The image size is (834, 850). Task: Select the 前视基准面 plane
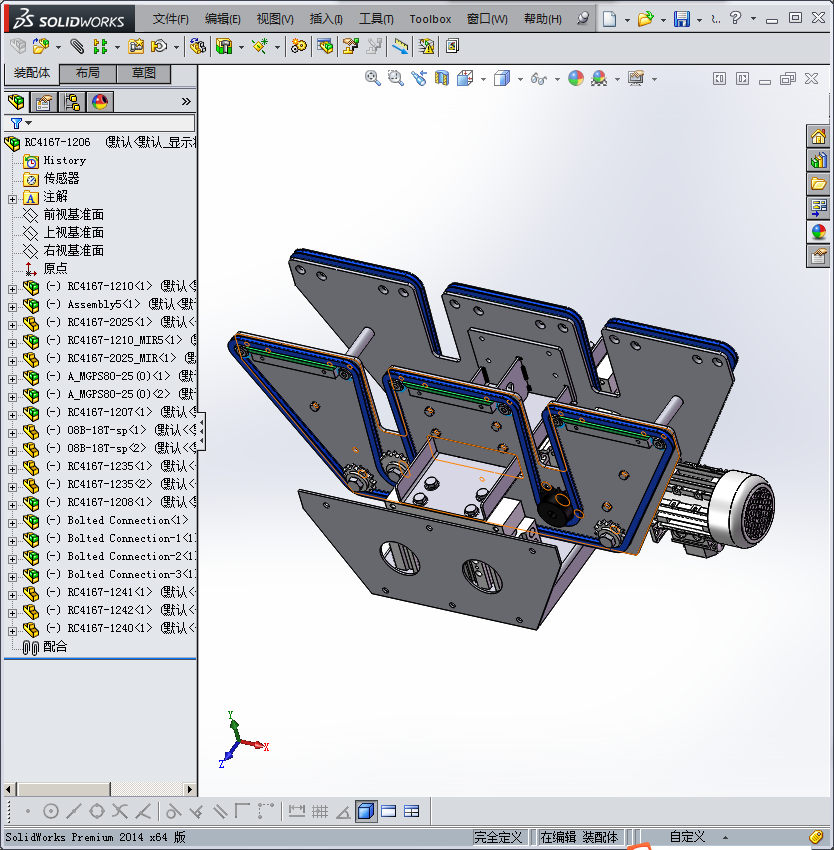coord(73,215)
